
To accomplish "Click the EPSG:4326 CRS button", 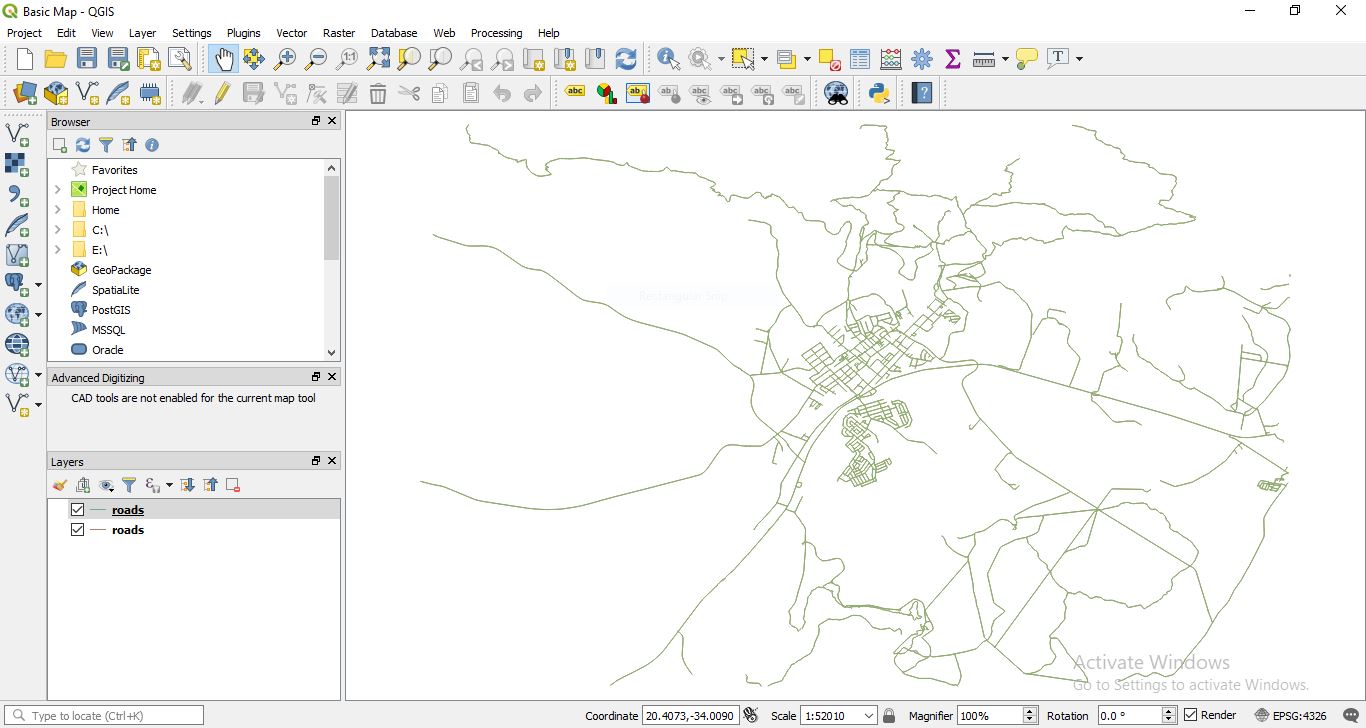I will click(x=1291, y=715).
